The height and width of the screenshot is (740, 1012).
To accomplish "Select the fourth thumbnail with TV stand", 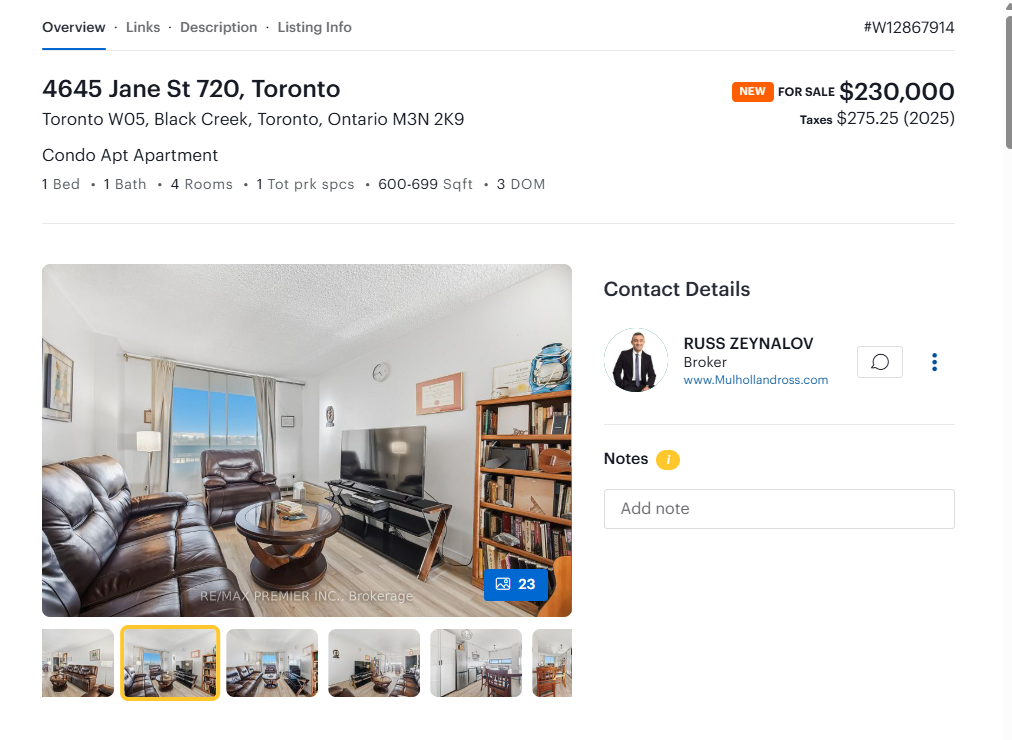I will click(x=374, y=663).
